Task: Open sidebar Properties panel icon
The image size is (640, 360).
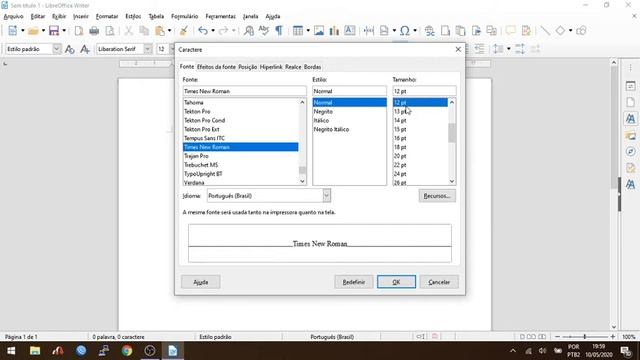Action: click(x=630, y=86)
